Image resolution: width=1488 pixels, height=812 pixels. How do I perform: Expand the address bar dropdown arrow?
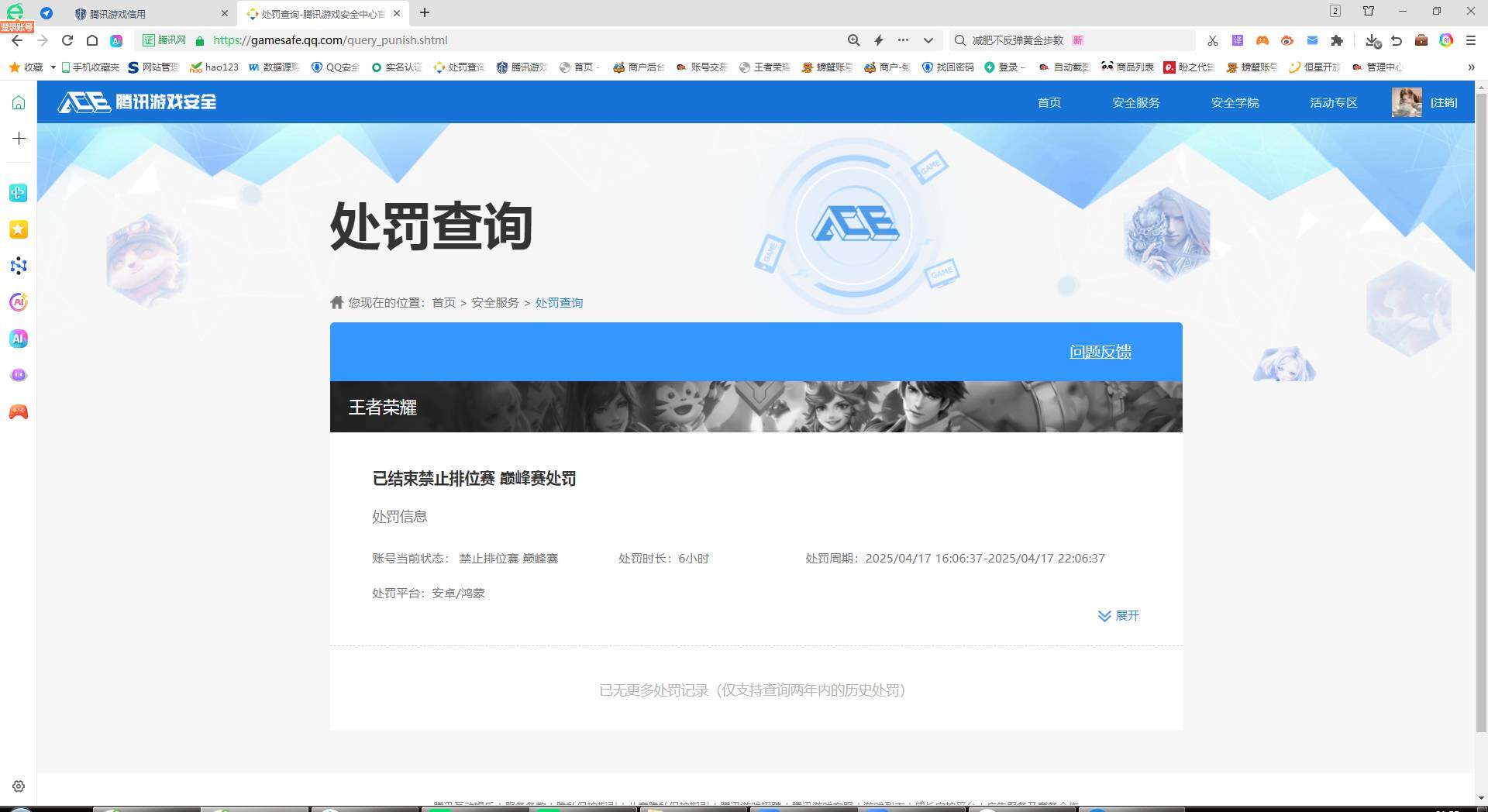click(x=928, y=40)
